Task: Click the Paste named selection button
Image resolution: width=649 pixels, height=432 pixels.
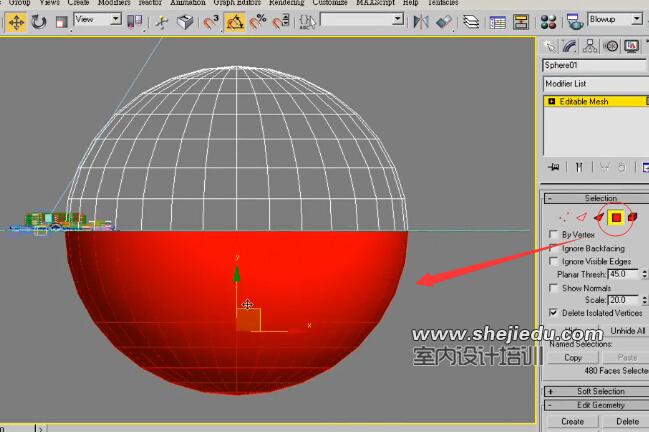Action: 627,358
